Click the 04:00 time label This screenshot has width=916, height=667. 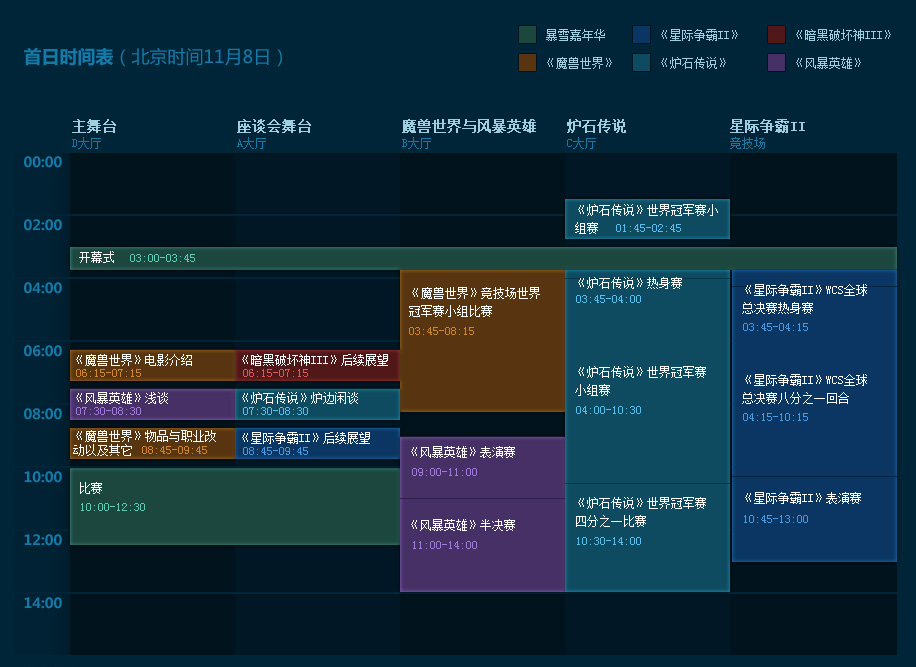pos(43,288)
